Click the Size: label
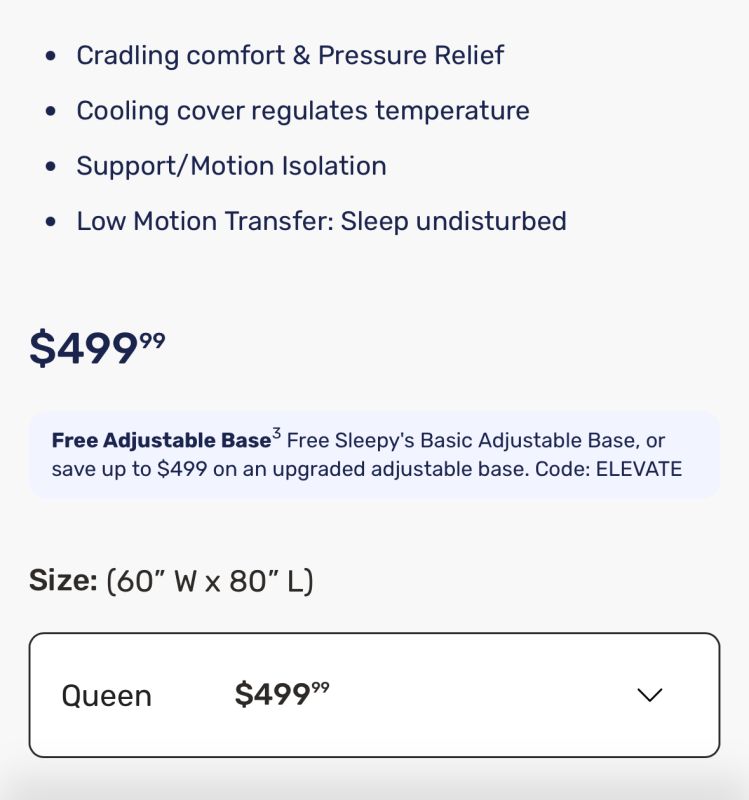This screenshot has height=800, width=749. 63,581
